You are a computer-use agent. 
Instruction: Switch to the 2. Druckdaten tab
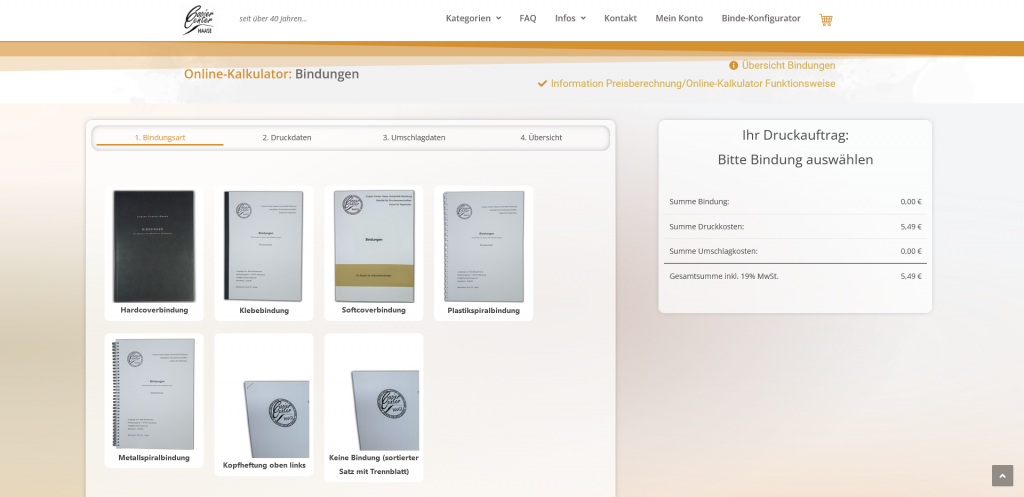pyautogui.click(x=287, y=137)
